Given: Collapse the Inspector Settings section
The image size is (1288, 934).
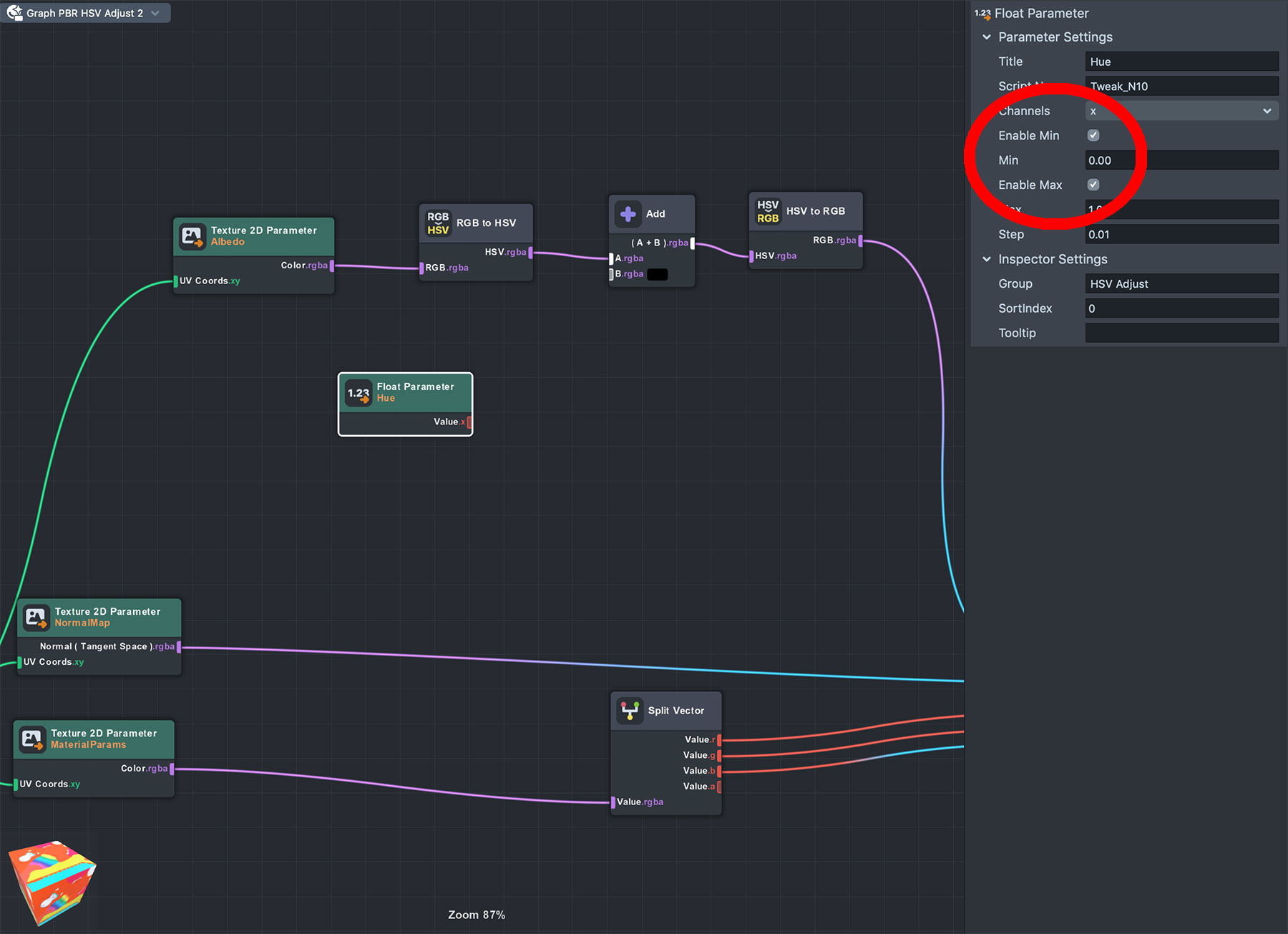Looking at the screenshot, I should pyautogui.click(x=987, y=259).
